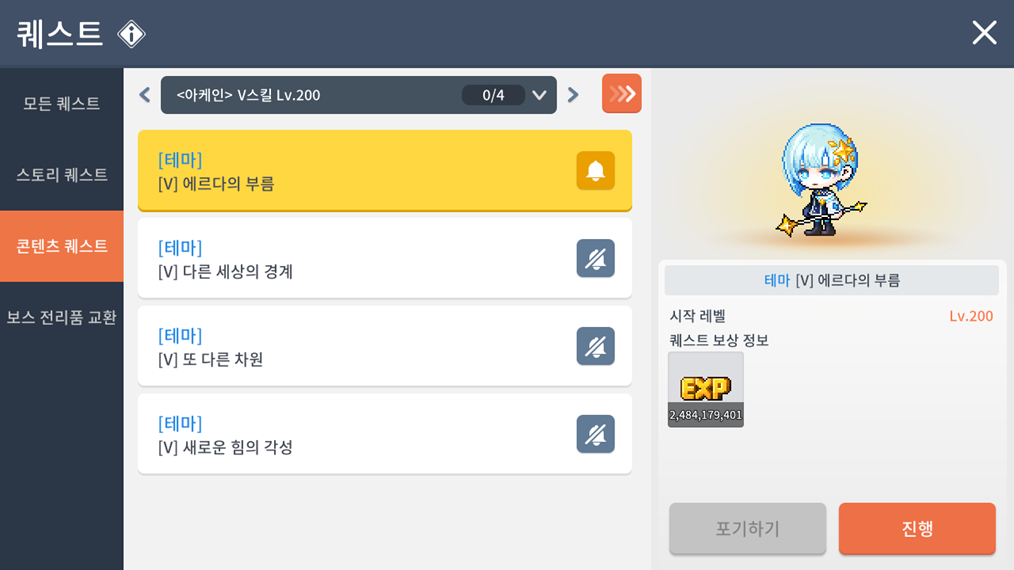Image resolution: width=1014 pixels, height=570 pixels.
Task: Click the character portrait with staff
Action: [820, 181]
